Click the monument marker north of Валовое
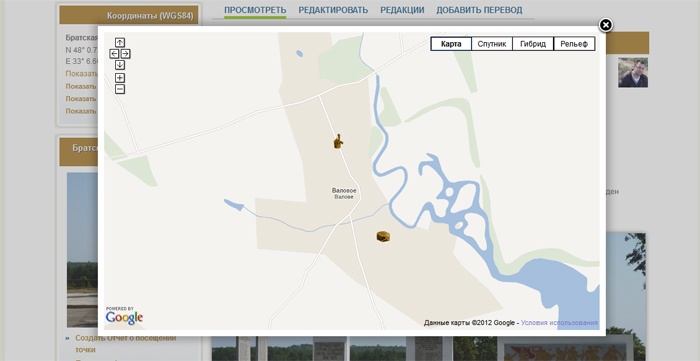700x361 pixels. tap(338, 141)
